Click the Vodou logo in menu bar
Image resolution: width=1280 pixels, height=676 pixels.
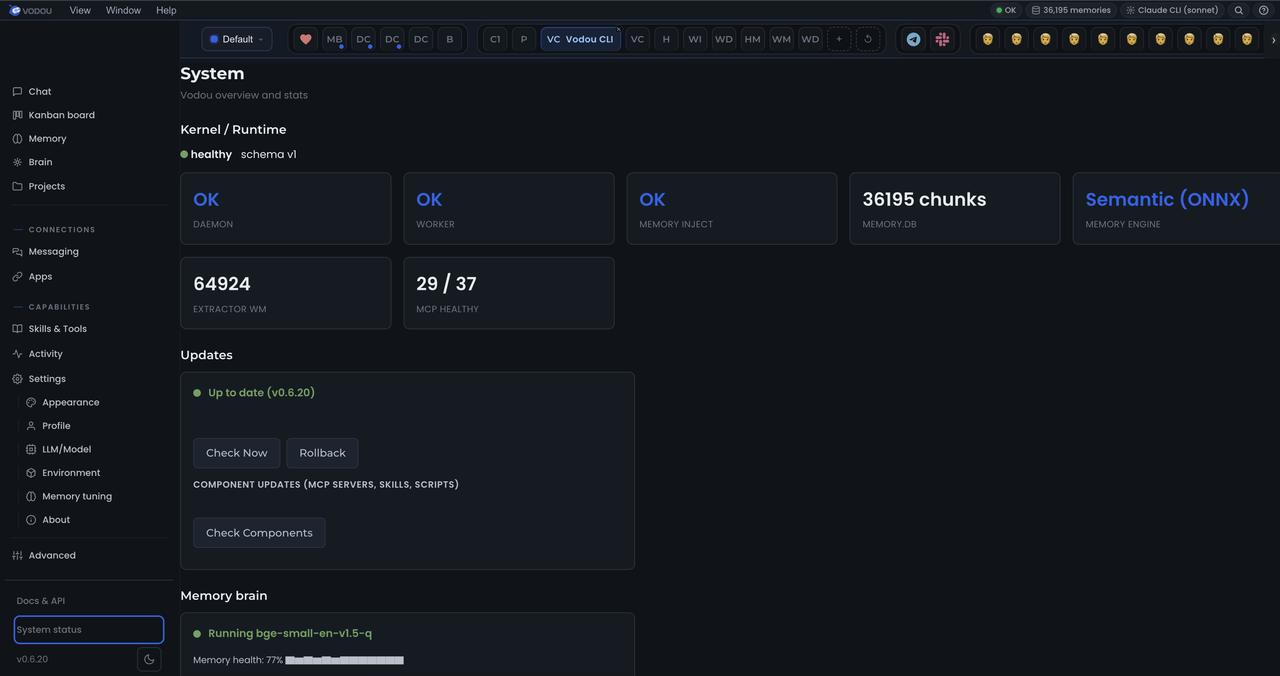[x=30, y=10]
